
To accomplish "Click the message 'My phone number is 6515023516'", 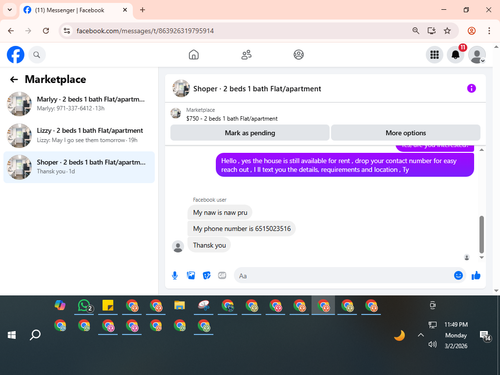I will 242,229.
